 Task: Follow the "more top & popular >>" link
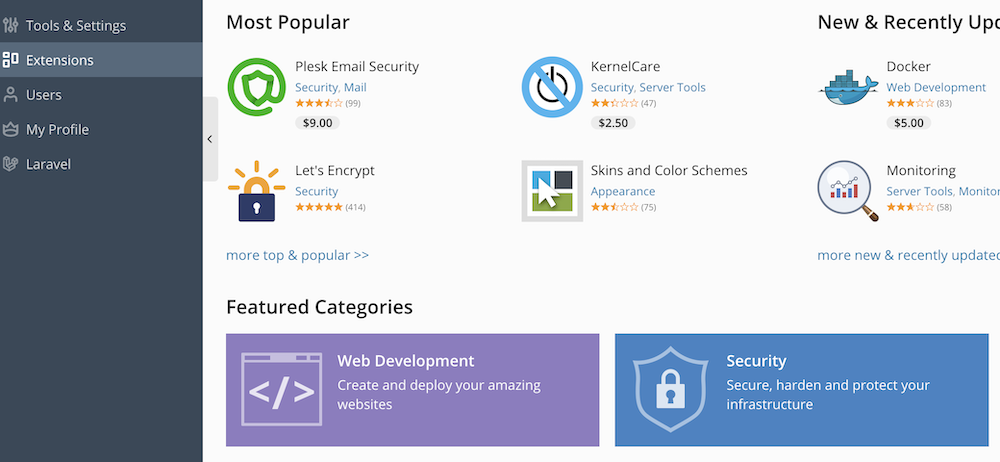297,255
